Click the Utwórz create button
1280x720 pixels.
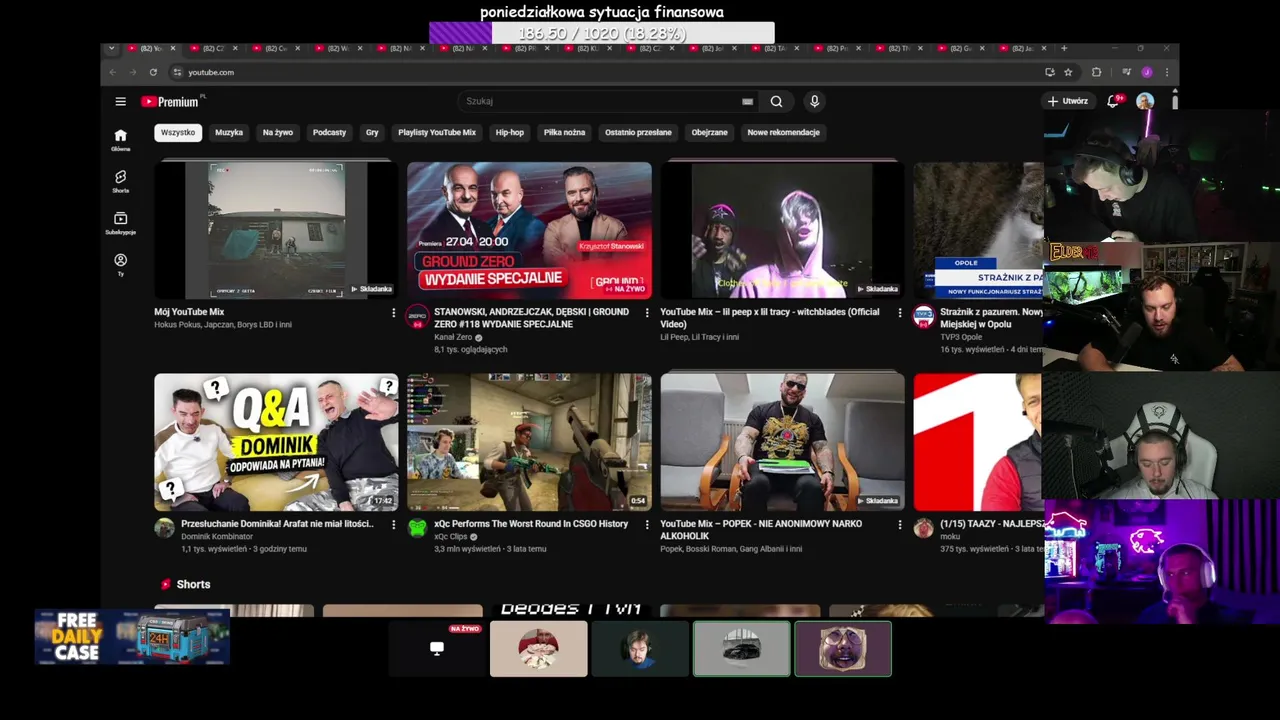(x=1068, y=101)
